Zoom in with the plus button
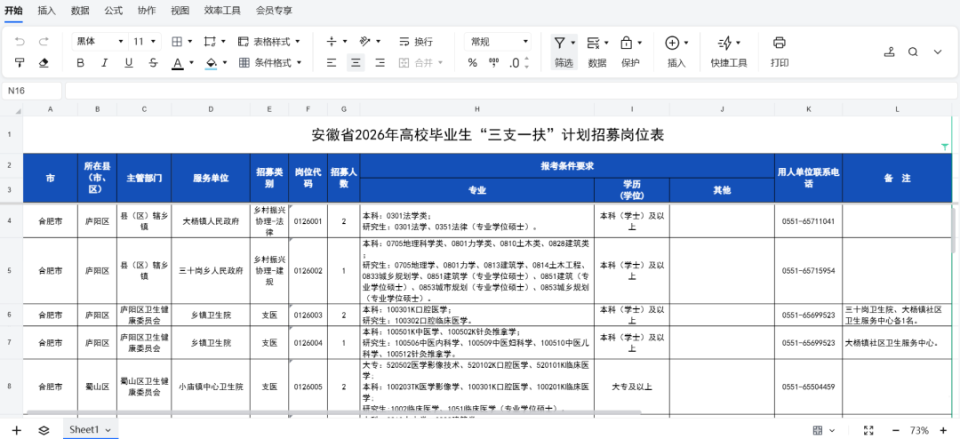Screen dimensions: 960x439 click(943, 430)
